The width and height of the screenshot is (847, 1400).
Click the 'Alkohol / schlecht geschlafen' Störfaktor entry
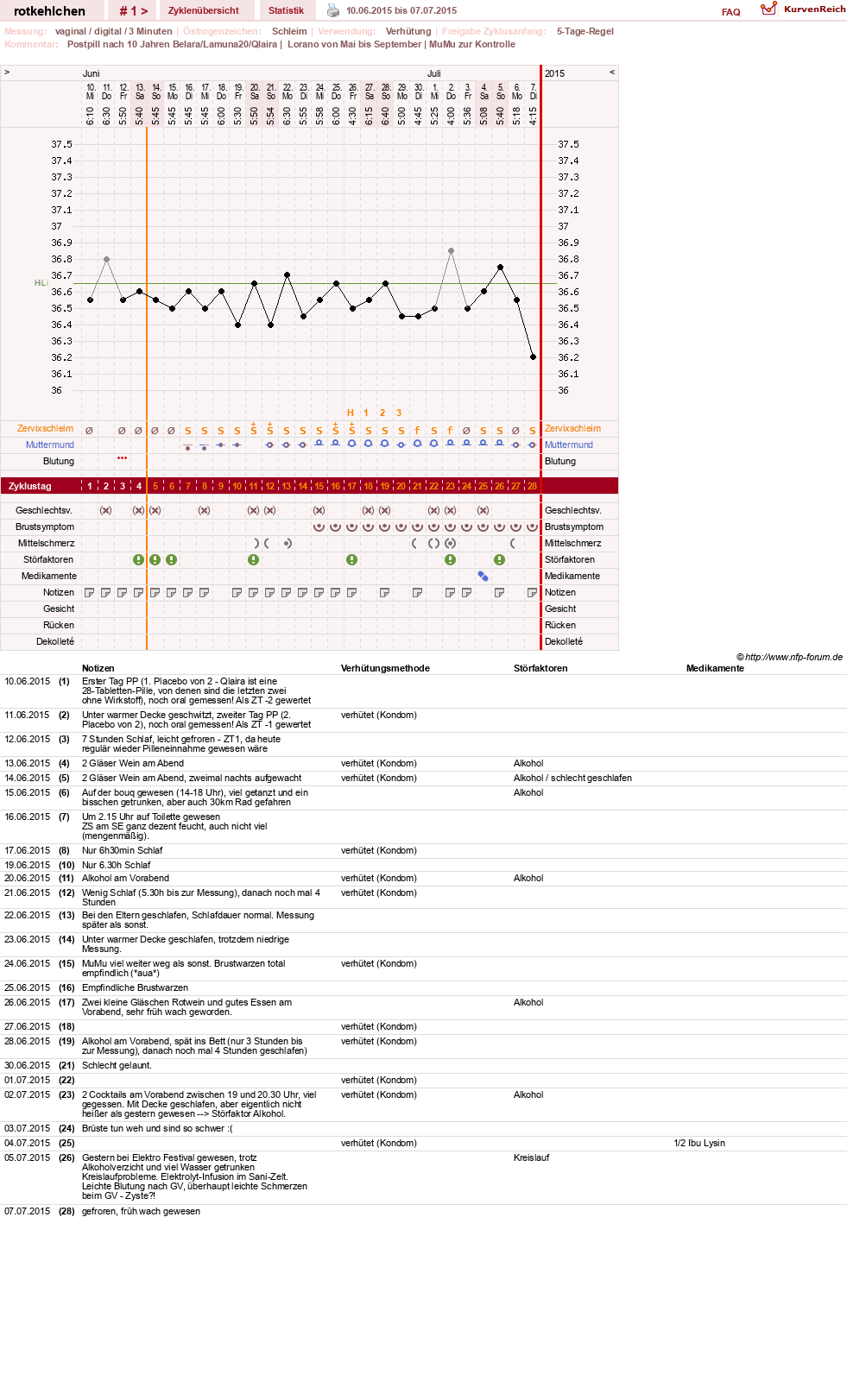[x=572, y=778]
